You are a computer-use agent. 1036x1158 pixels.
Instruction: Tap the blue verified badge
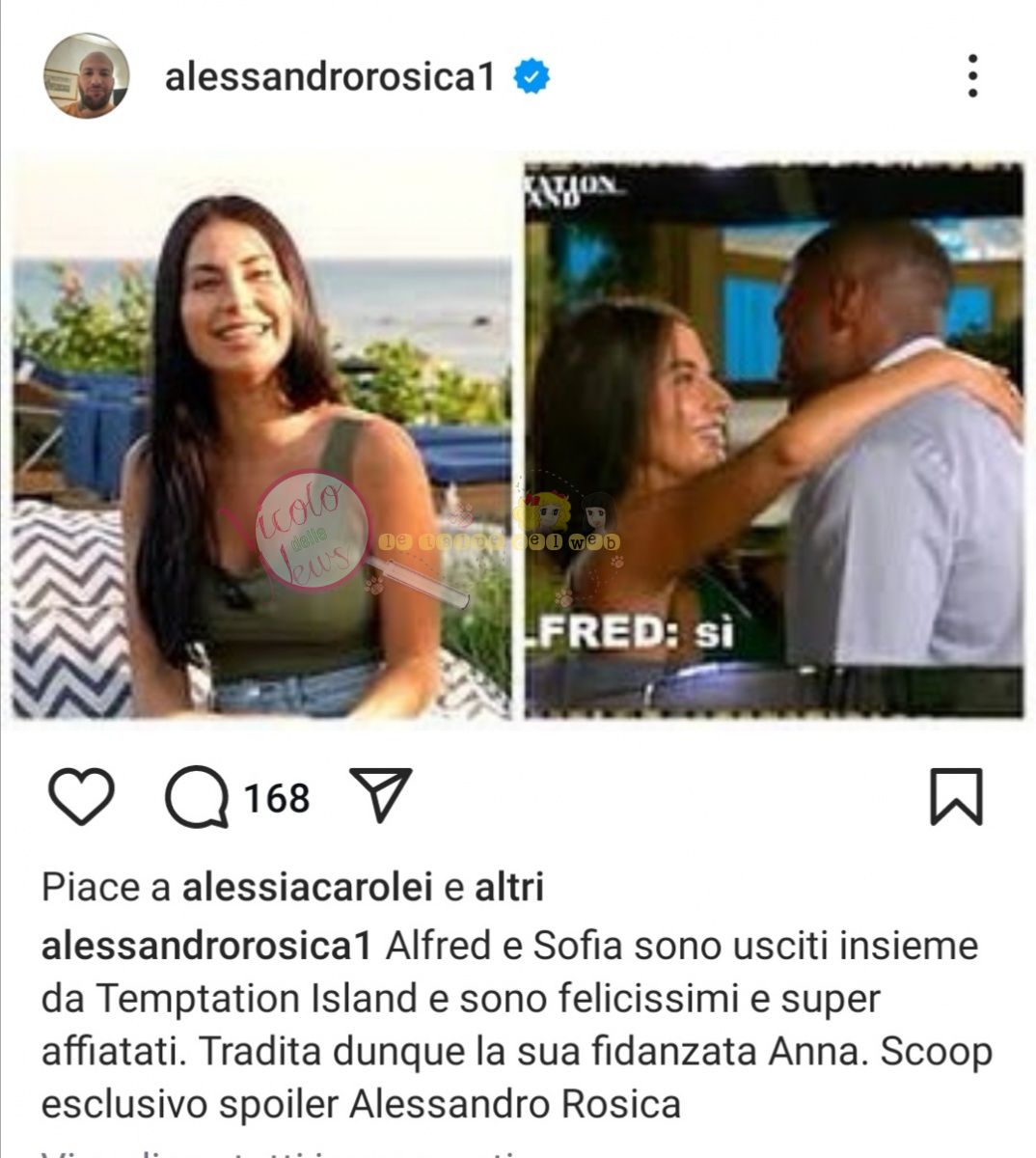[x=532, y=76]
